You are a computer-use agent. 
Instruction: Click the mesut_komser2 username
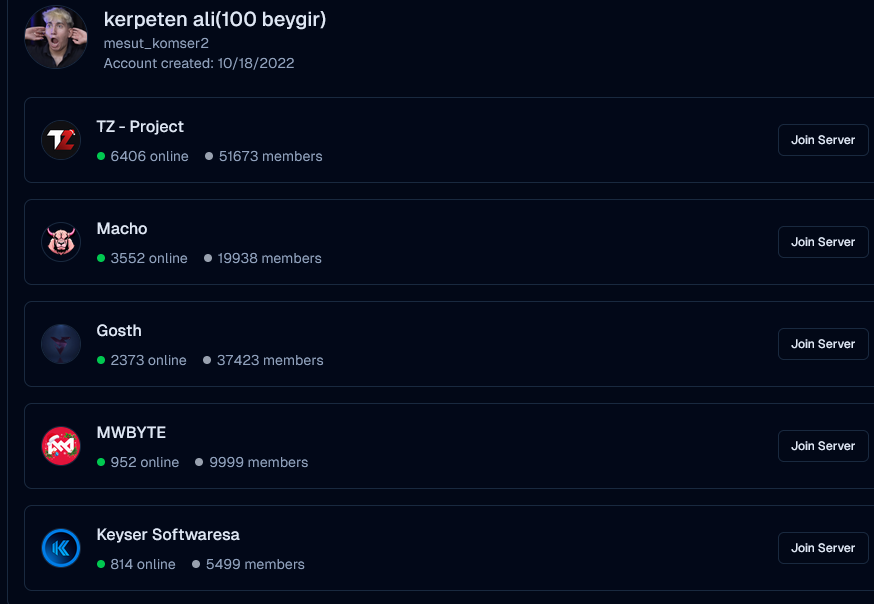click(x=156, y=43)
